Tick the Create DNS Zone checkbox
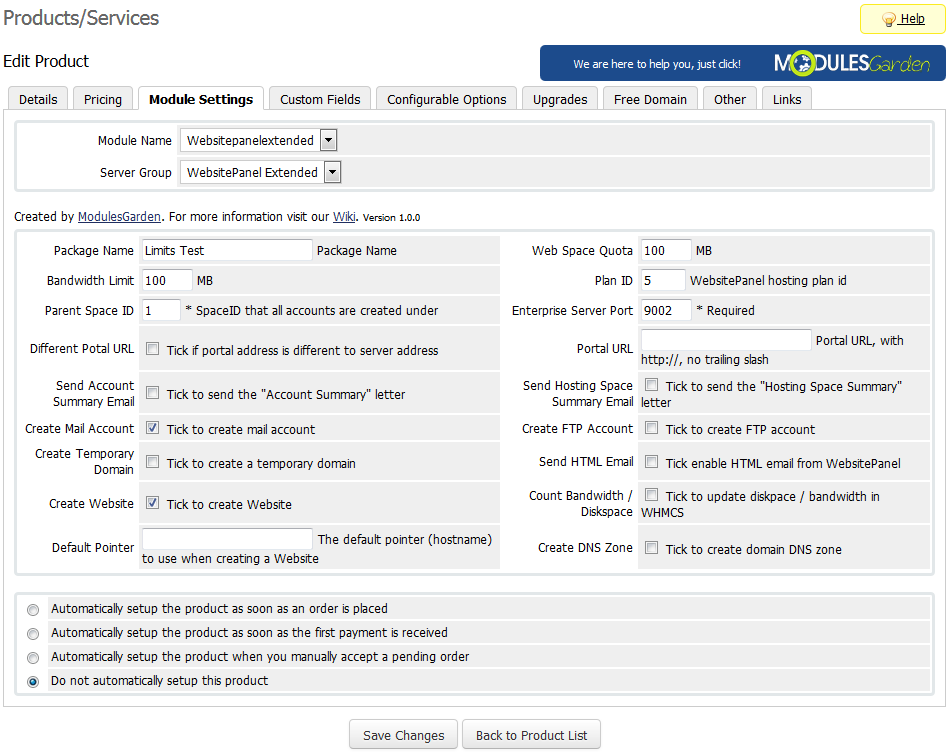 [x=651, y=548]
